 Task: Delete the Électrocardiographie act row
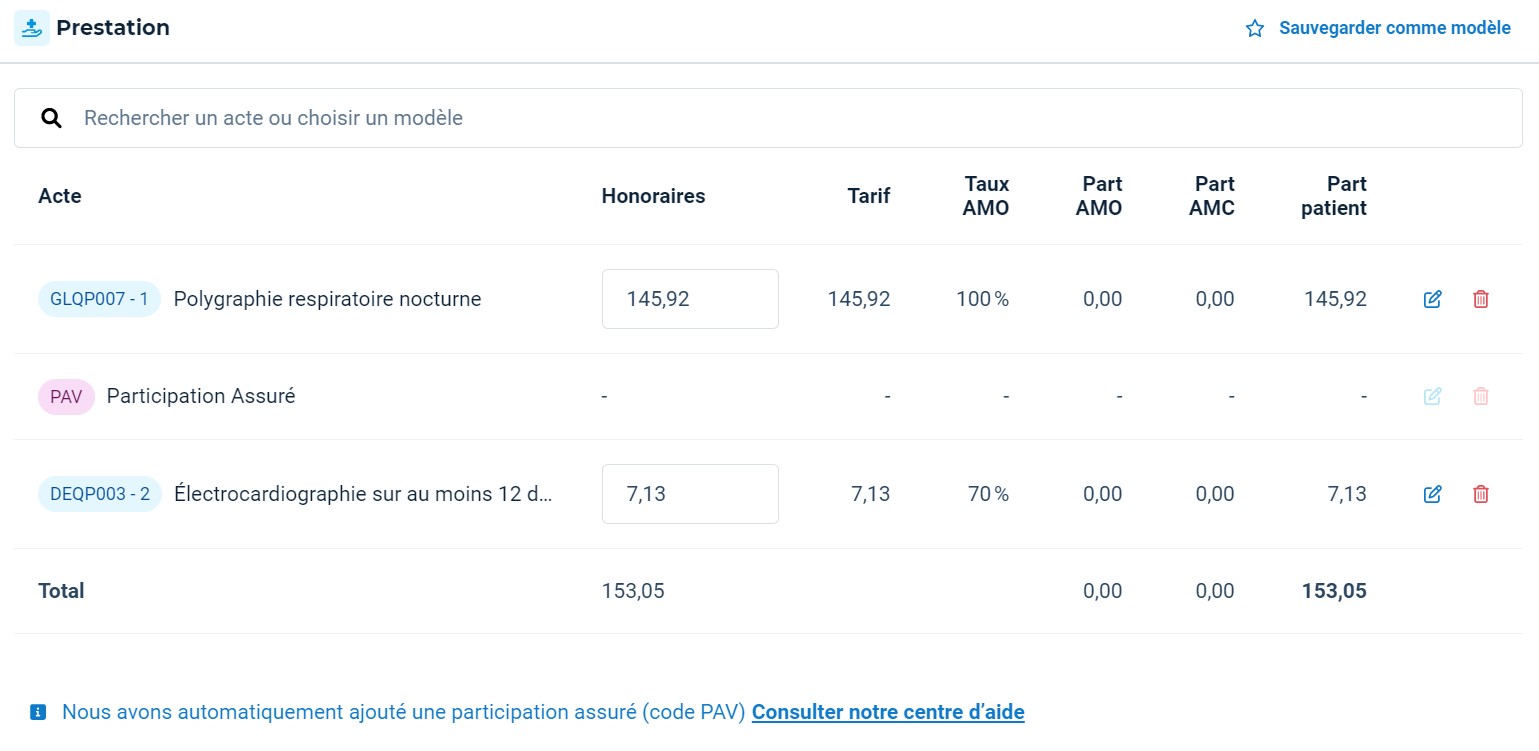1481,494
